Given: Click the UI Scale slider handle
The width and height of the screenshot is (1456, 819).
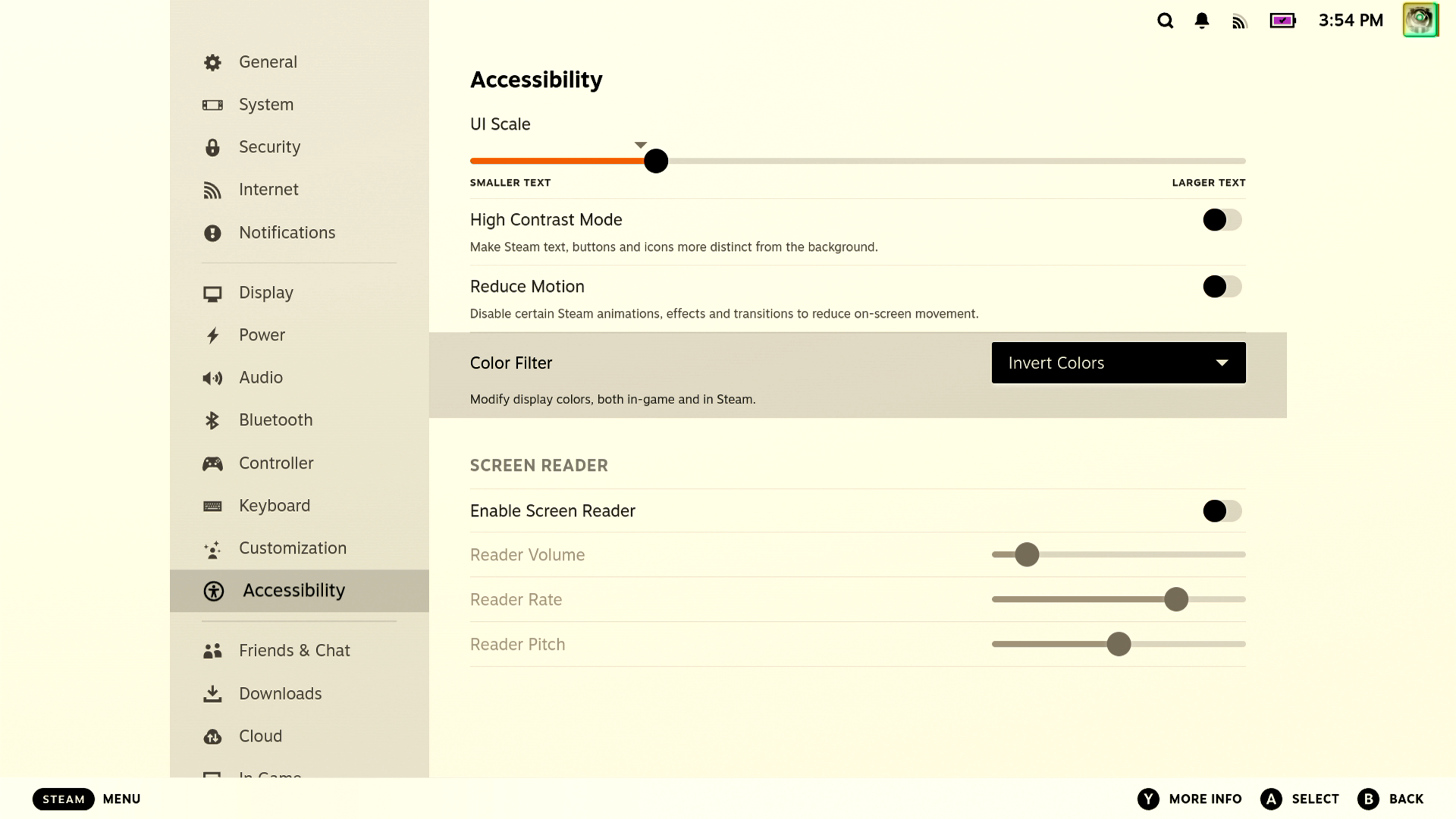Looking at the screenshot, I should pyautogui.click(x=656, y=161).
